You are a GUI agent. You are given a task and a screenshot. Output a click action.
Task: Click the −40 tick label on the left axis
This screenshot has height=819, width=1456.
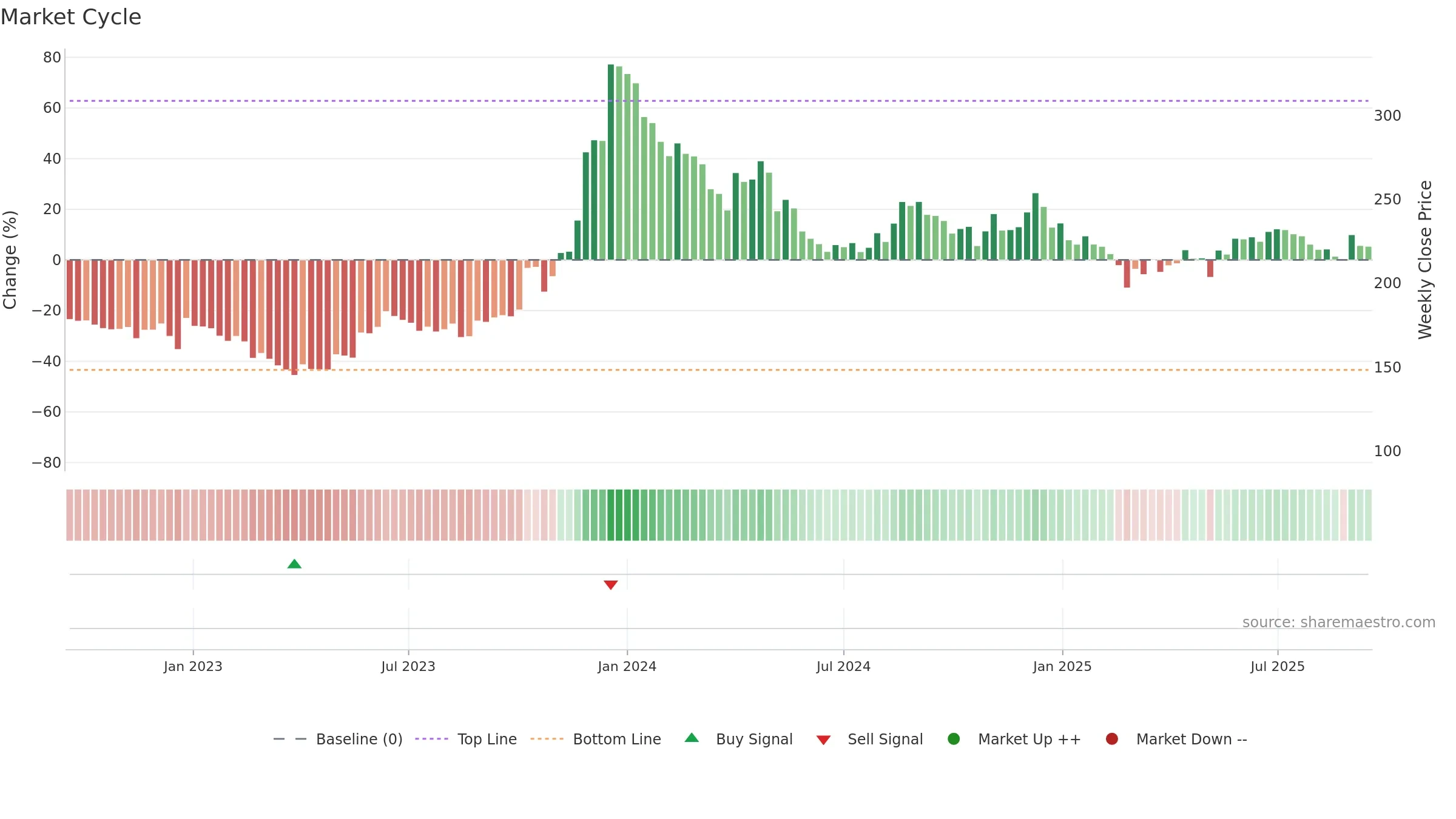47,362
